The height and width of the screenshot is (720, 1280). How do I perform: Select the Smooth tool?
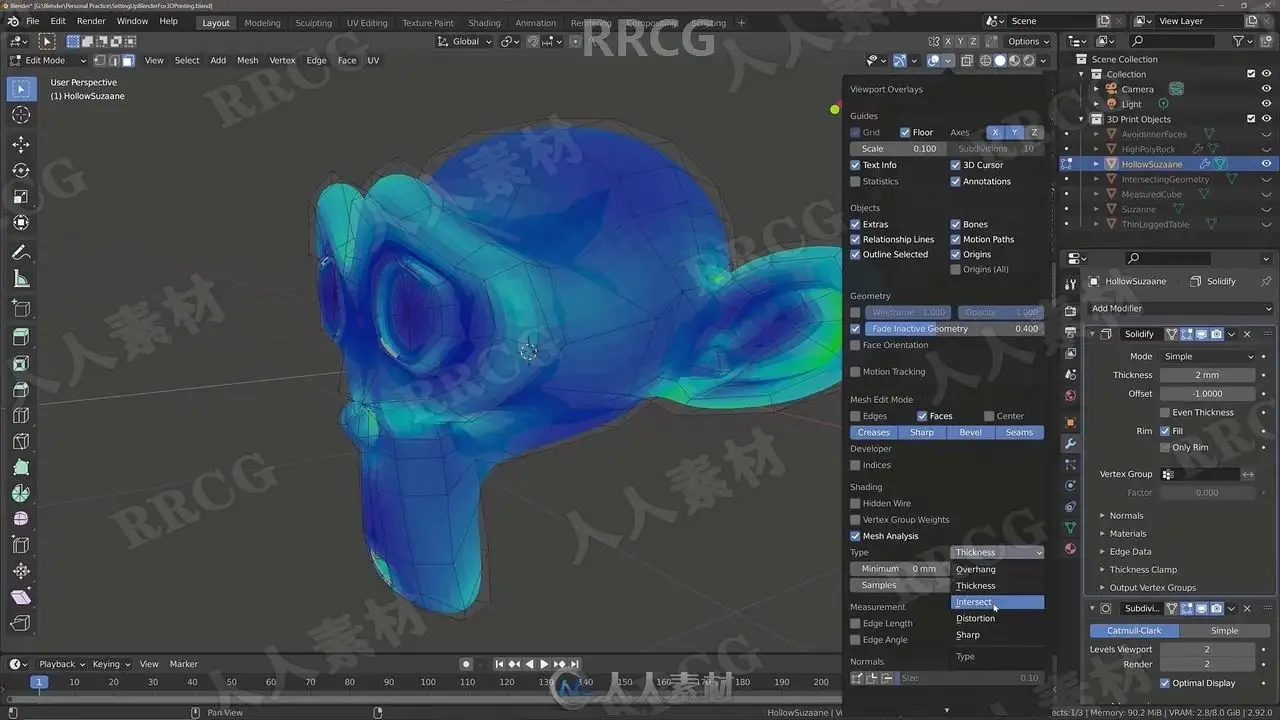(21, 520)
